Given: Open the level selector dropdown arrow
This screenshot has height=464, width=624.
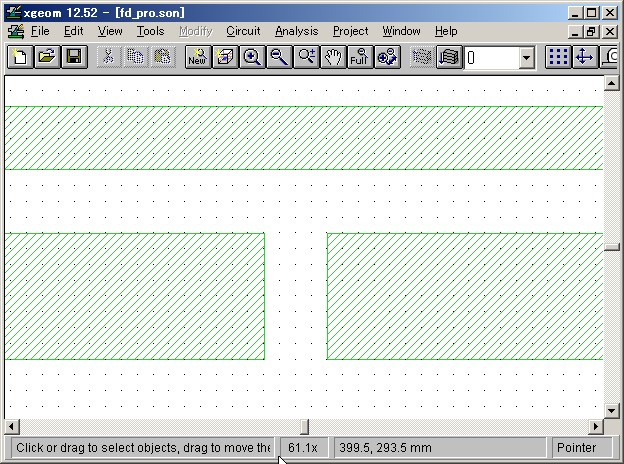Looking at the screenshot, I should (526, 58).
